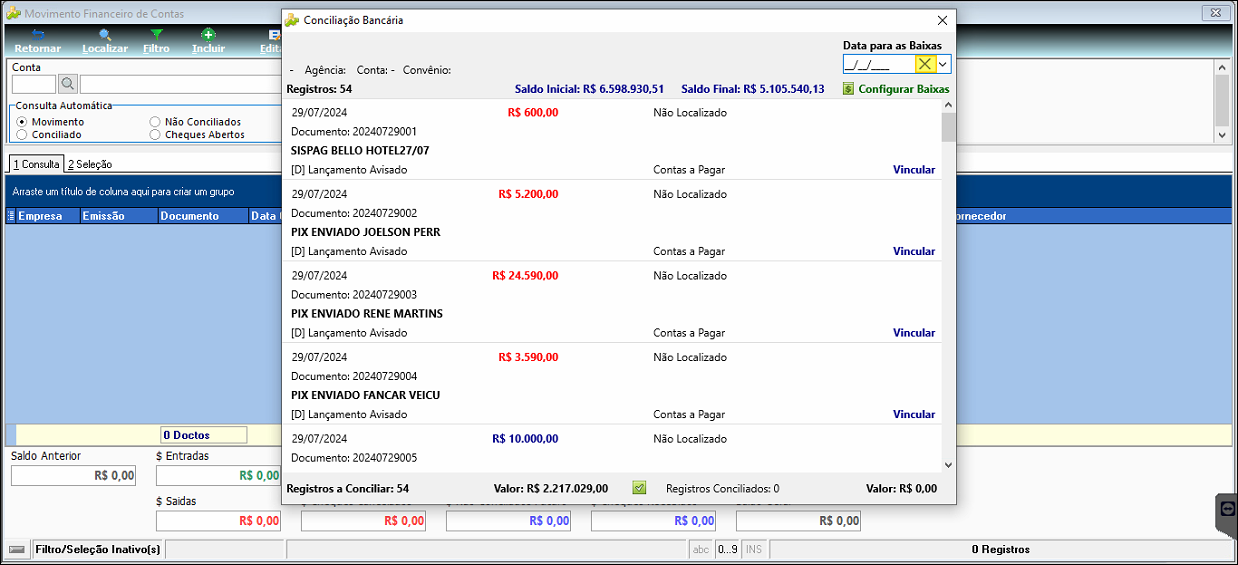Switch to the 1 Consulta tab
Screen dimensions: 1238x565
(36, 164)
